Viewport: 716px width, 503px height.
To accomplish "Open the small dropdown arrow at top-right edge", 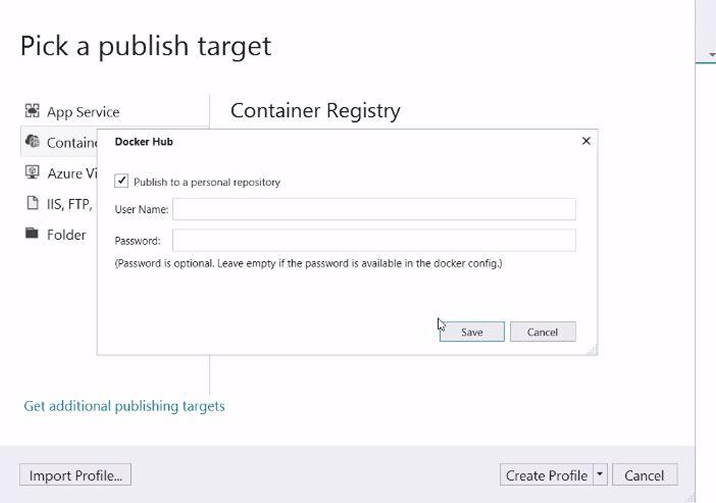I will (x=711, y=56).
